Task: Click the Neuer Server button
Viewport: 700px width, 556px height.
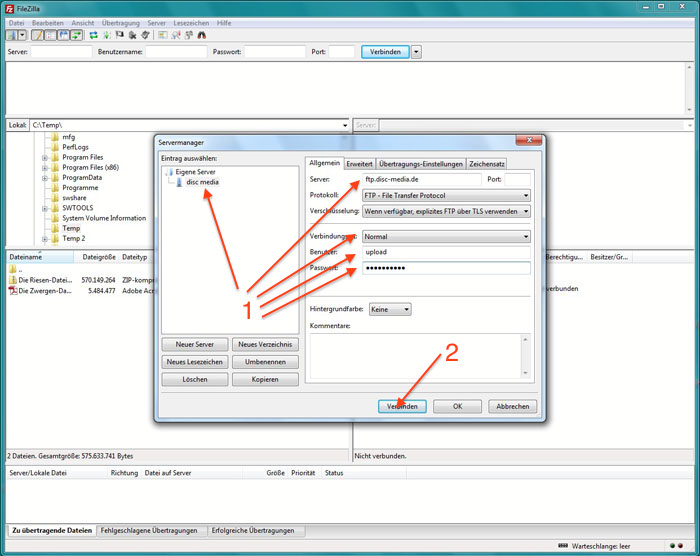Action: (x=195, y=344)
